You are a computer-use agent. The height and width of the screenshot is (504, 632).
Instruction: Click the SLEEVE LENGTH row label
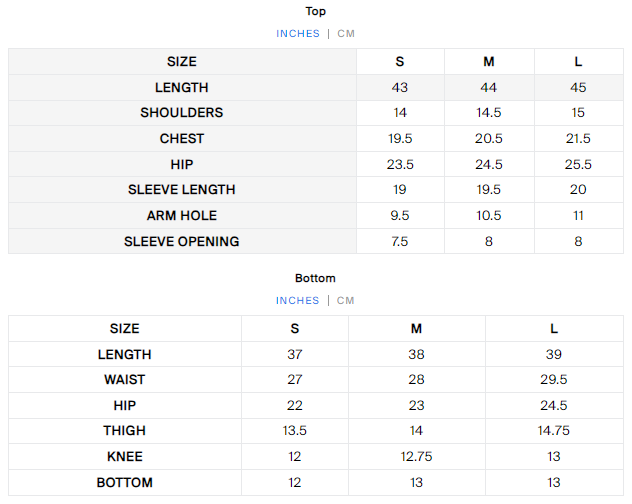pyautogui.click(x=182, y=190)
